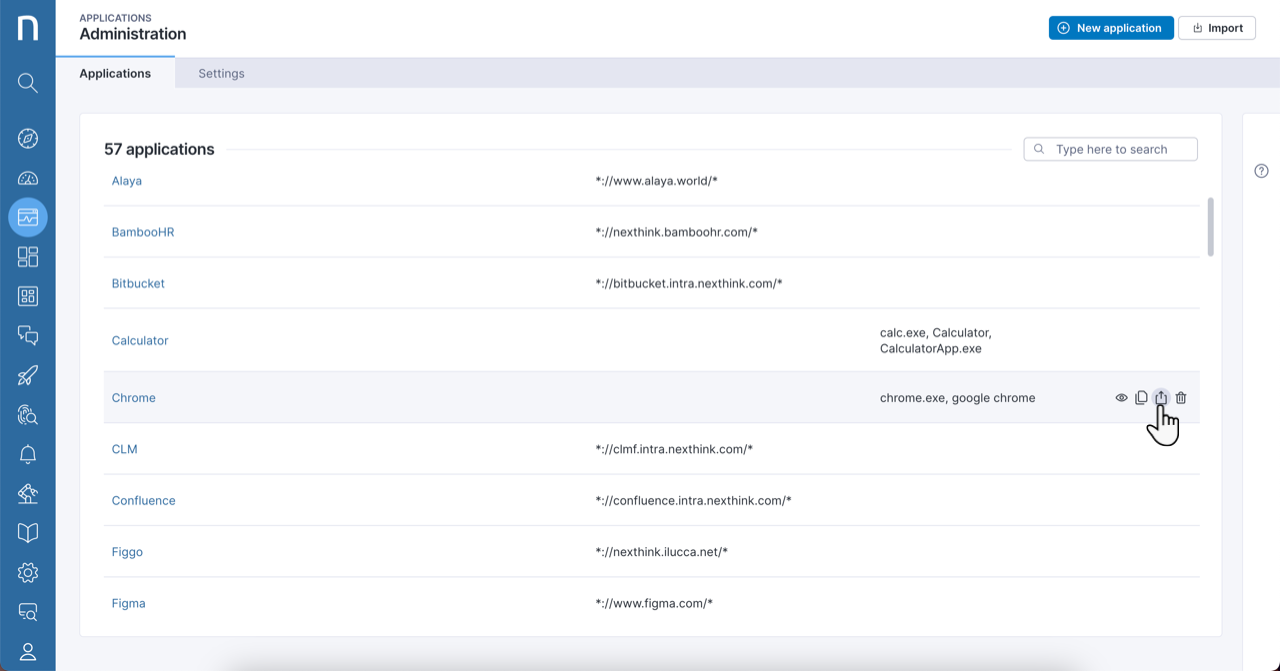Click the help question mark icon
The height and width of the screenshot is (671, 1280).
[1261, 171]
